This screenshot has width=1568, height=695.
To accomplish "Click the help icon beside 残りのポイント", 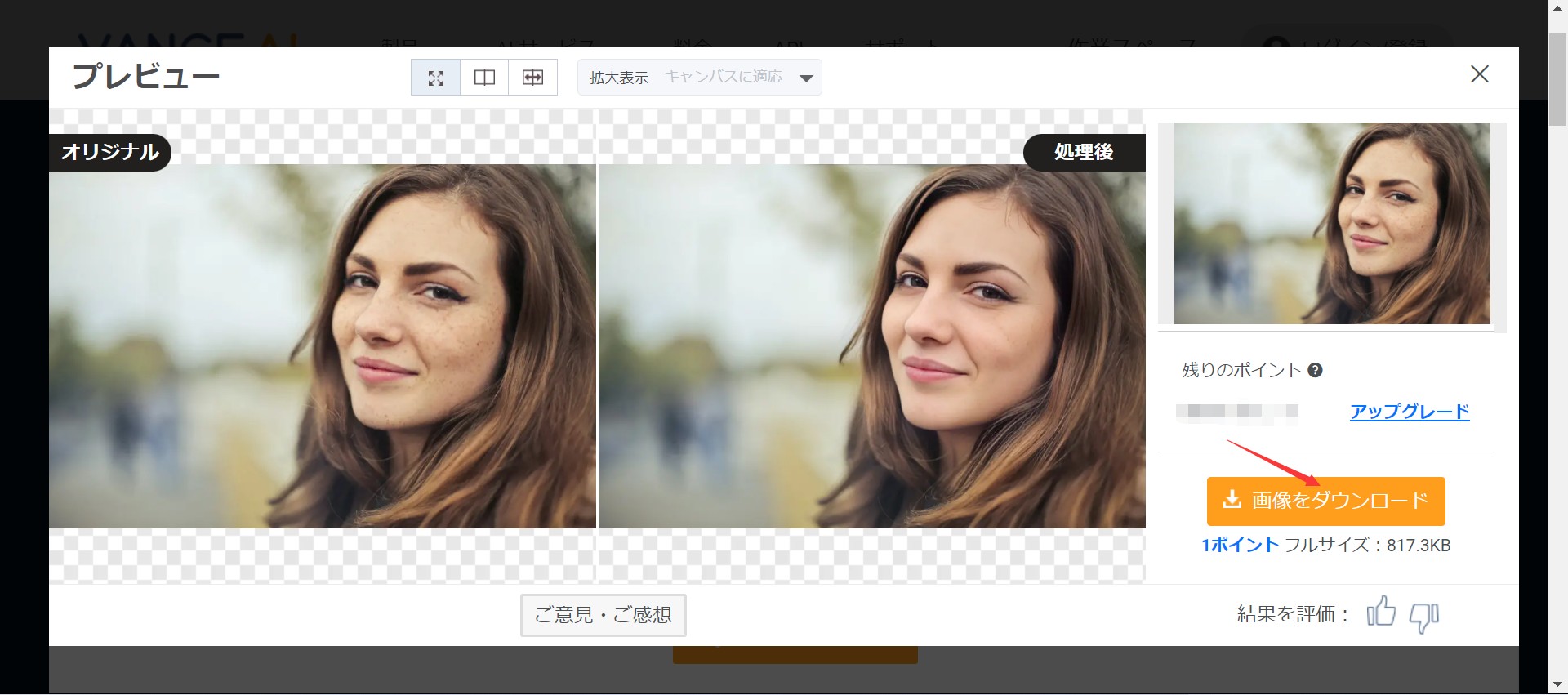I will coord(1315,370).
